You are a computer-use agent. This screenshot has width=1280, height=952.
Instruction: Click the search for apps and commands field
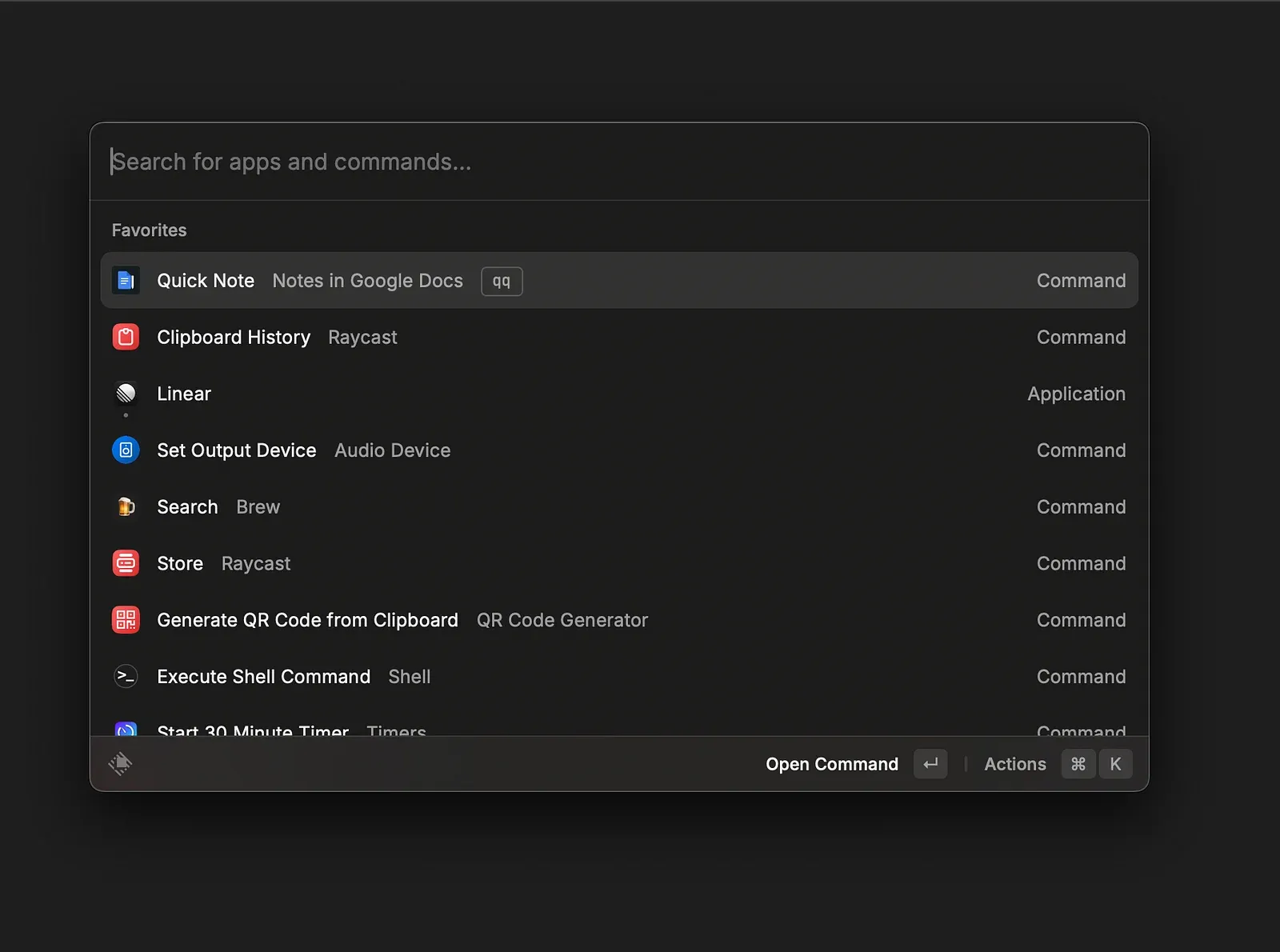click(x=619, y=162)
